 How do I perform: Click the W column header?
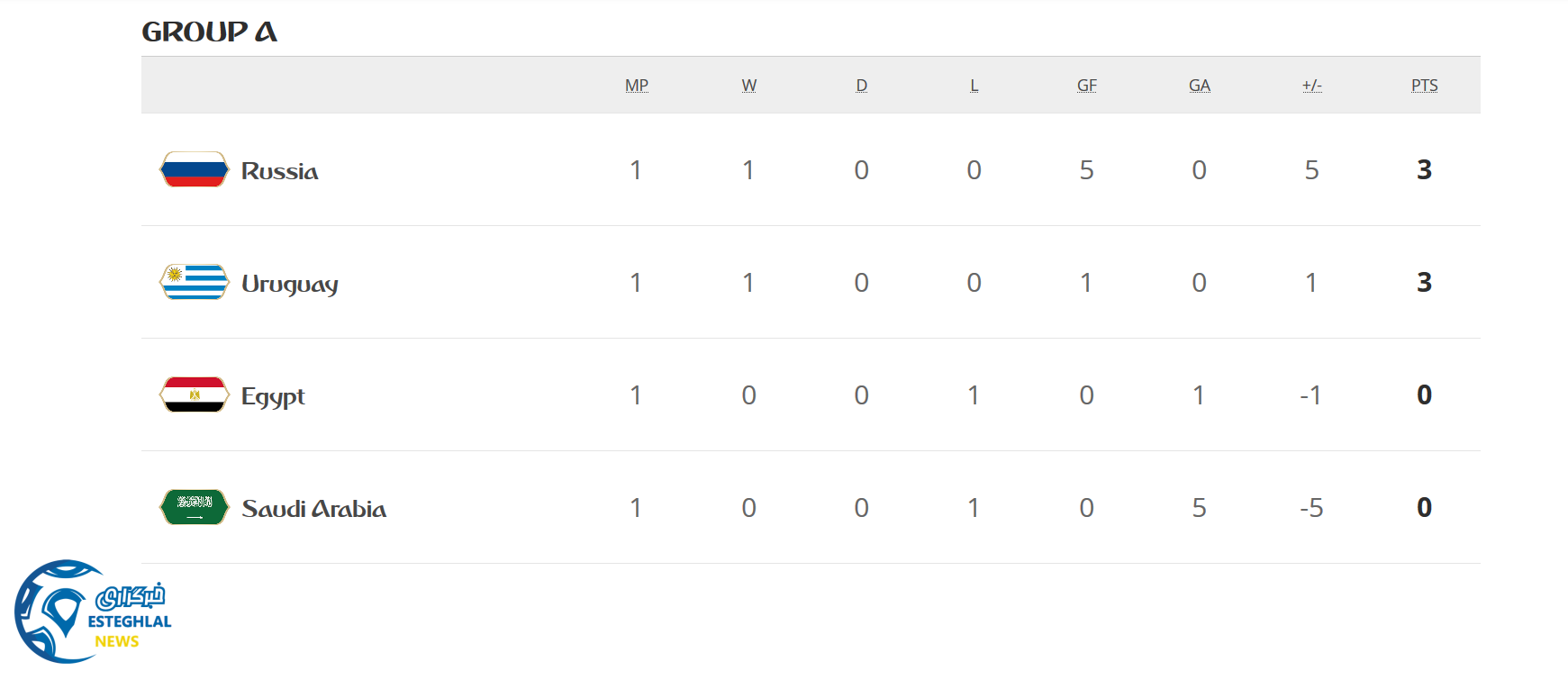tap(749, 86)
